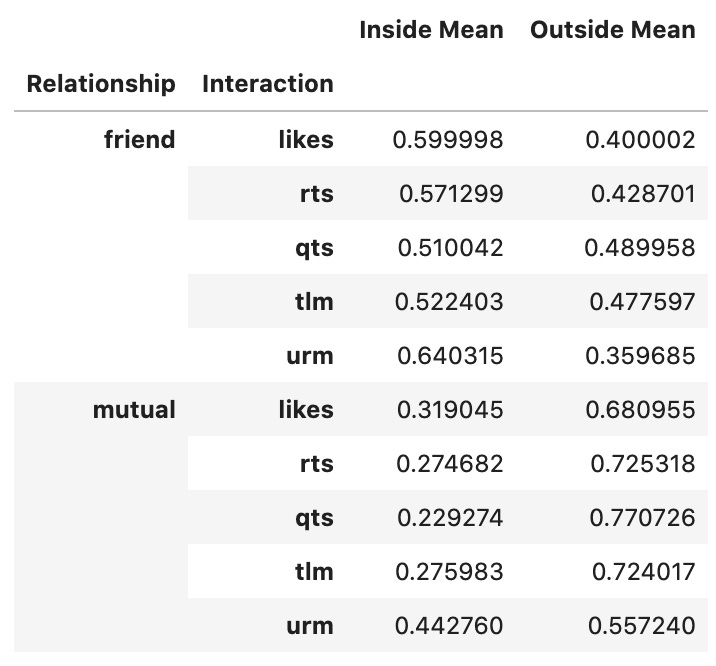
Task: Select value 0.359685 in friend urm row
Action: (640, 356)
